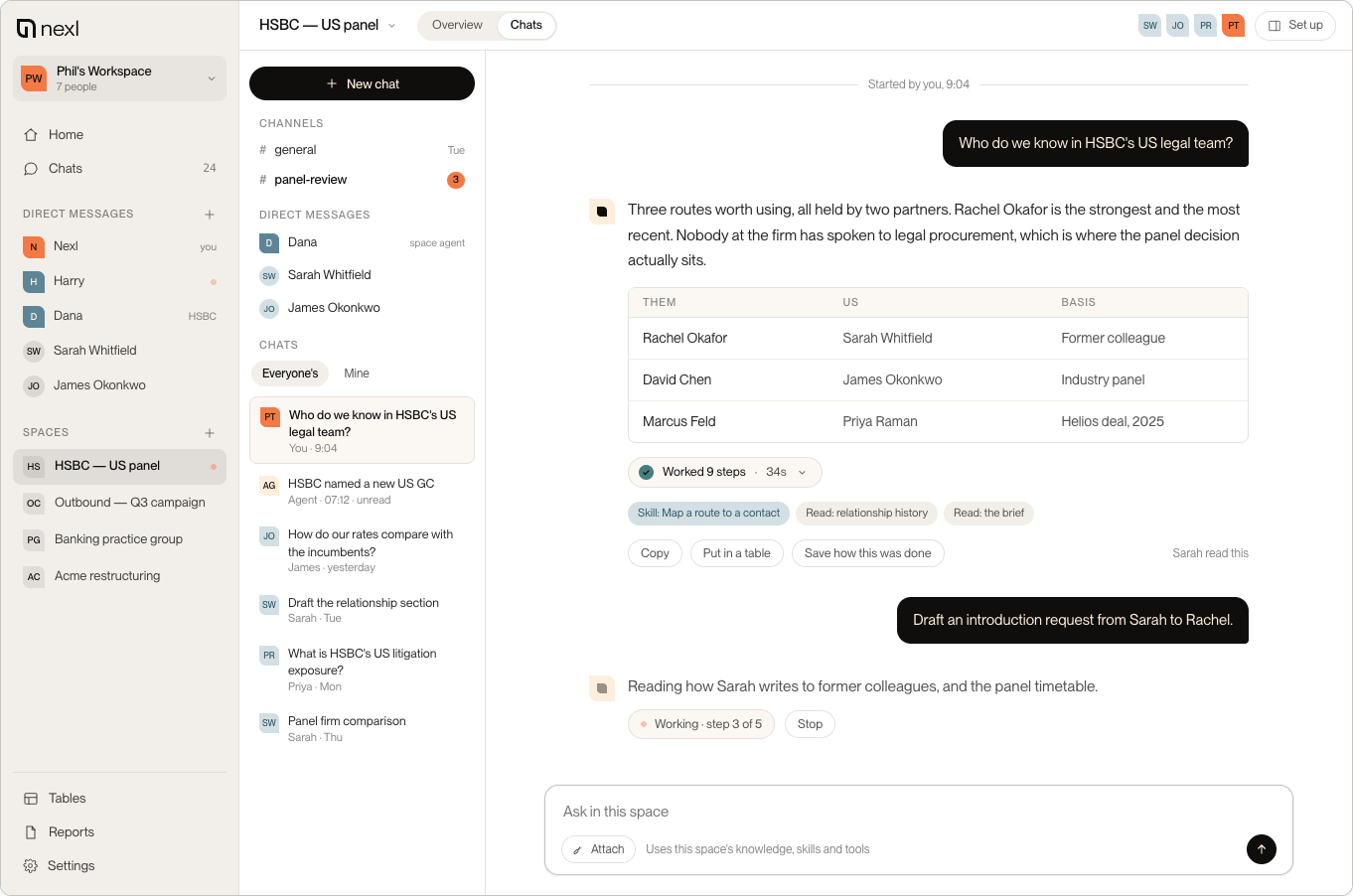Click Working step 3 of 5 status

(701, 724)
